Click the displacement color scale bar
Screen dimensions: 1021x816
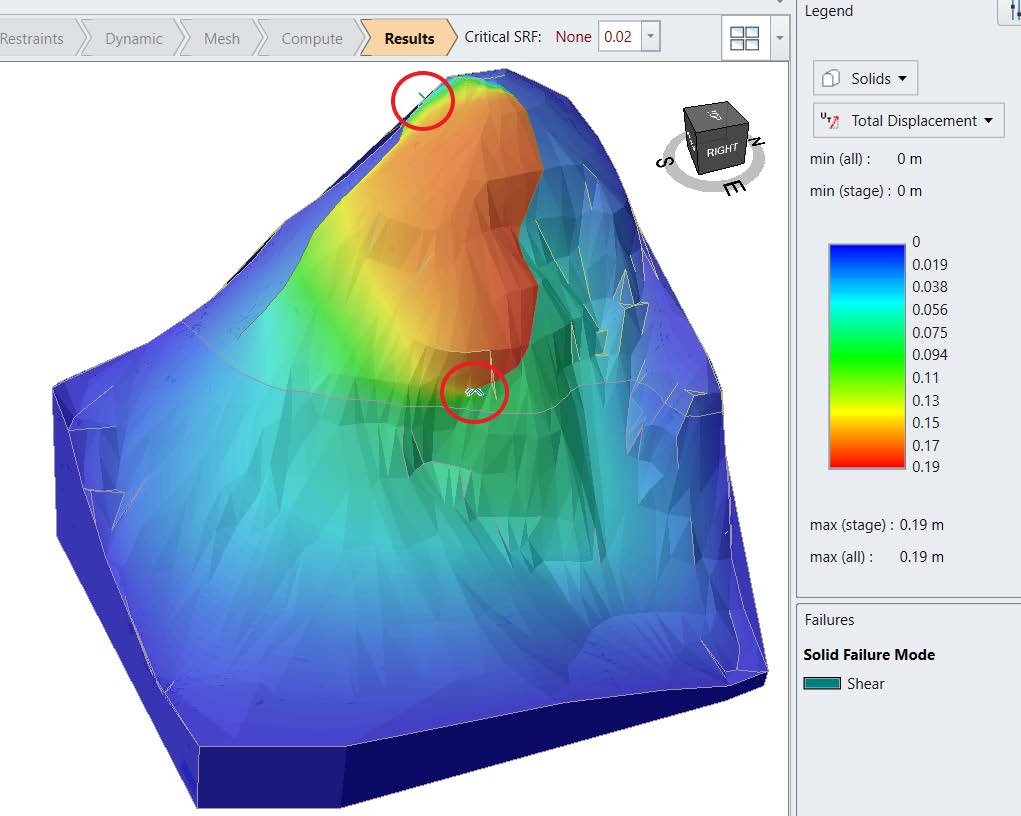pyautogui.click(x=867, y=355)
